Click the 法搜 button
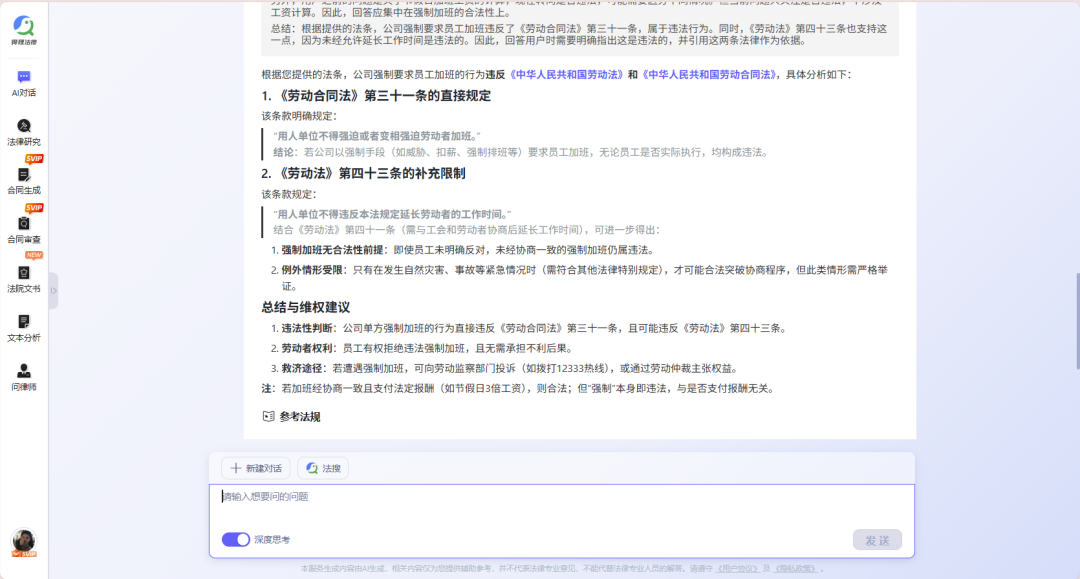This screenshot has width=1080, height=579. click(x=323, y=468)
